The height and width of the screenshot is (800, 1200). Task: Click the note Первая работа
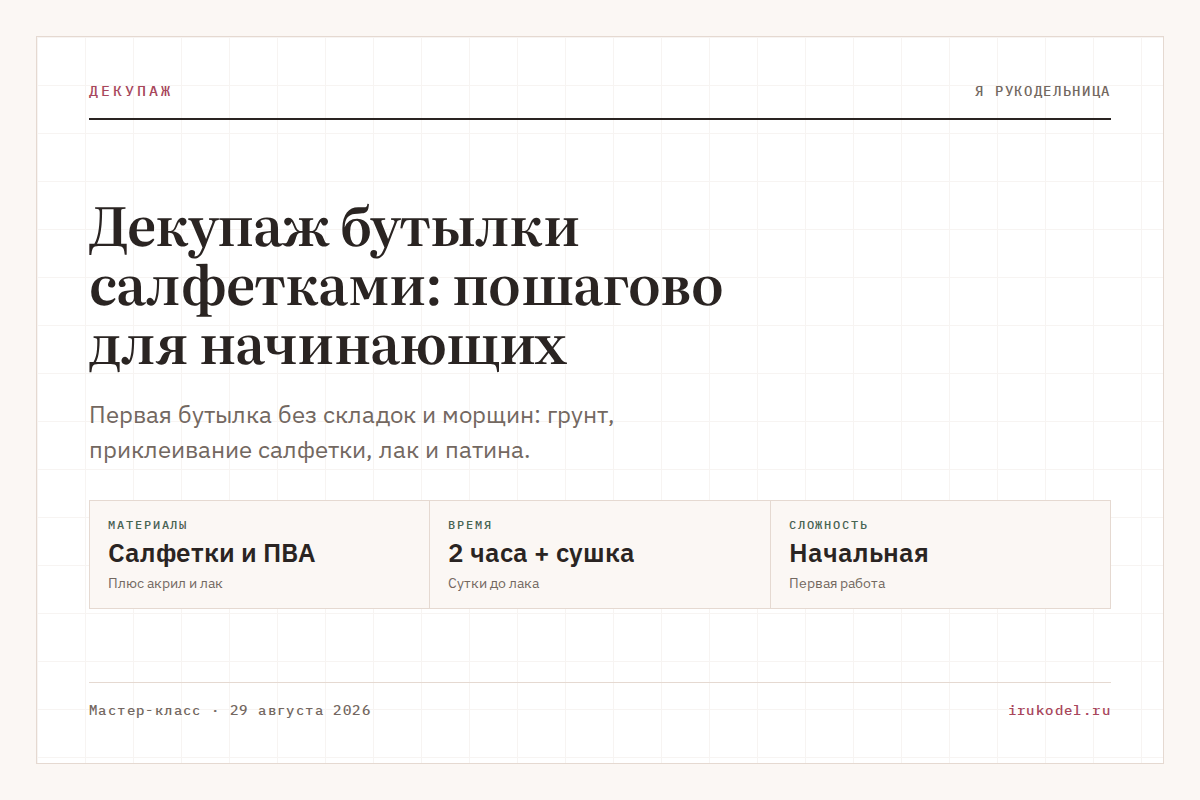(x=837, y=583)
